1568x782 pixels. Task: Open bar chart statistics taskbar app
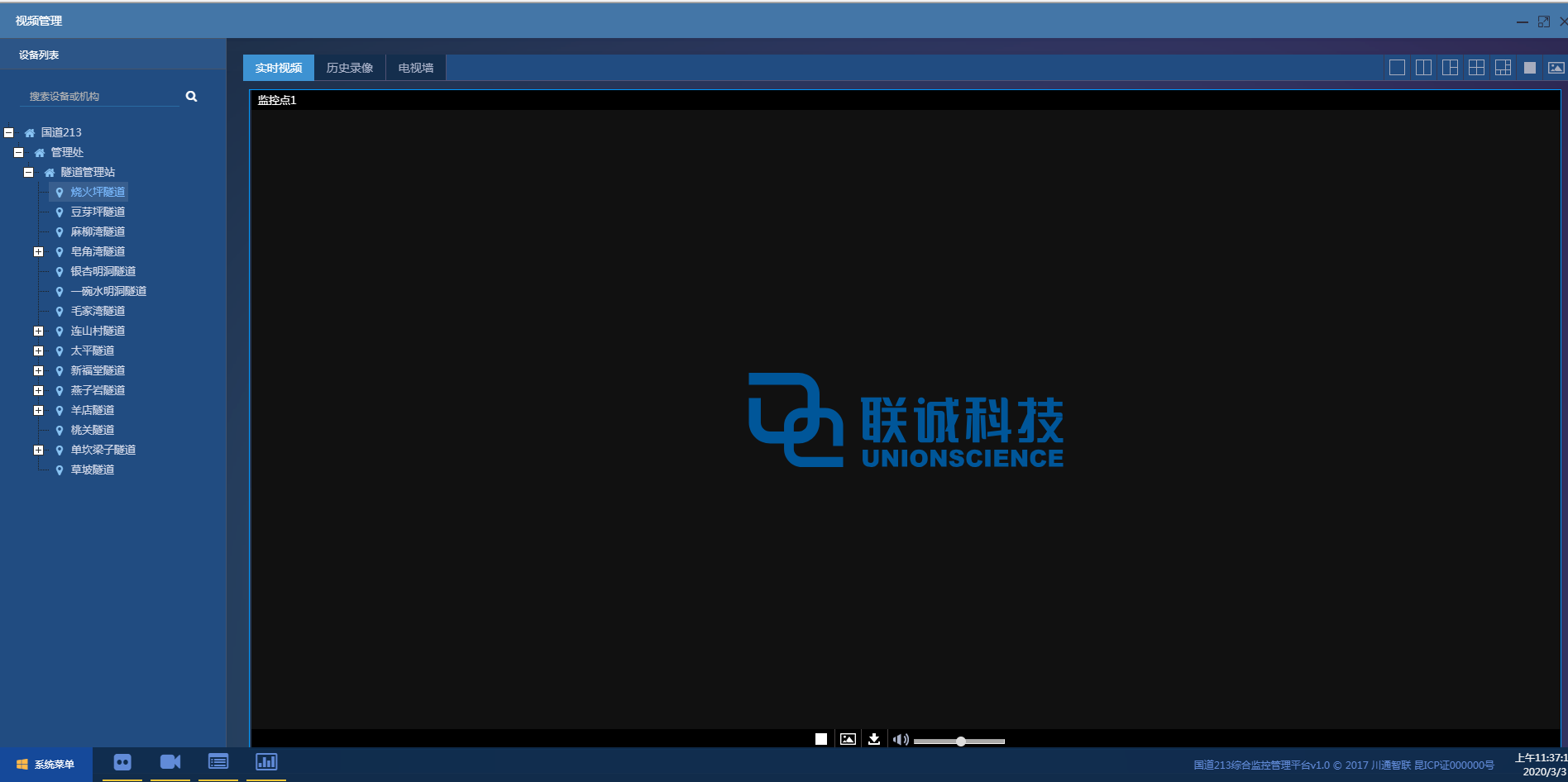click(266, 762)
